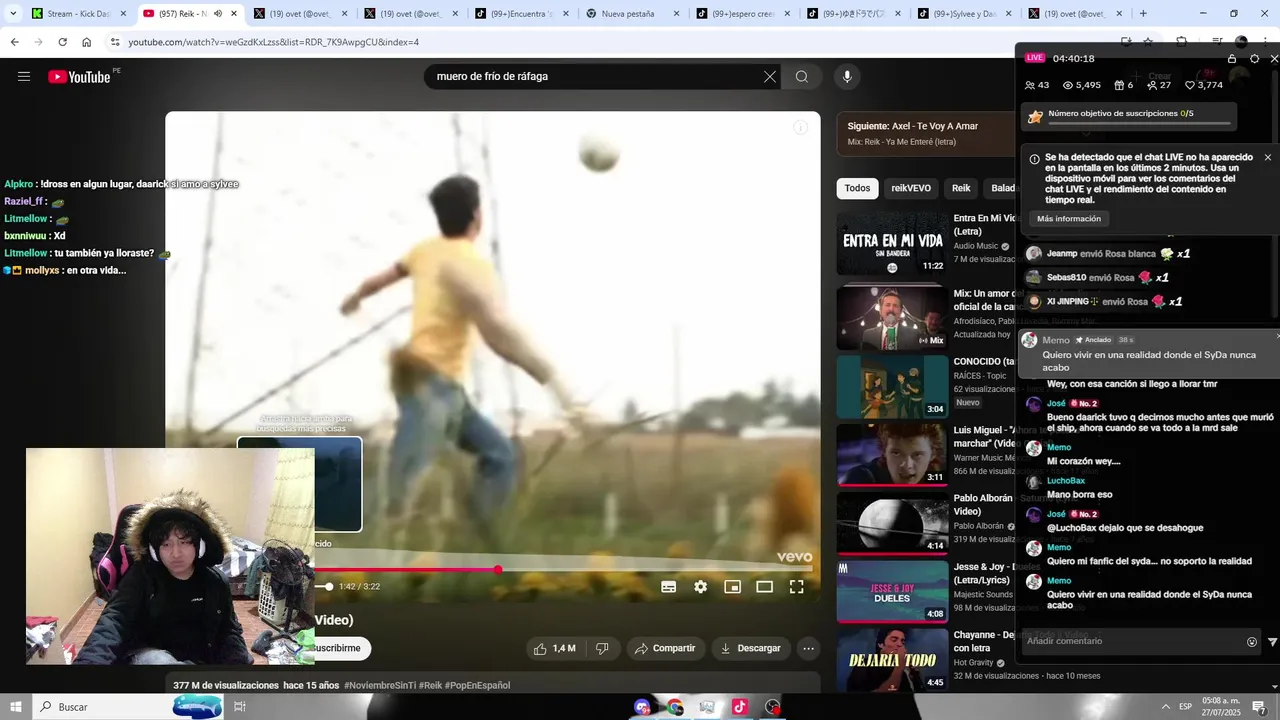Click the browser home button
Screen dimensions: 1280x720
click(86, 42)
